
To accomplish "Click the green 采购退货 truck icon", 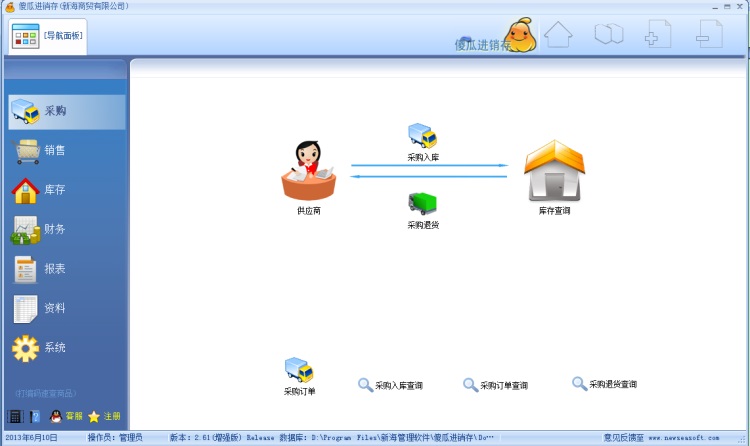I will pyautogui.click(x=422, y=203).
